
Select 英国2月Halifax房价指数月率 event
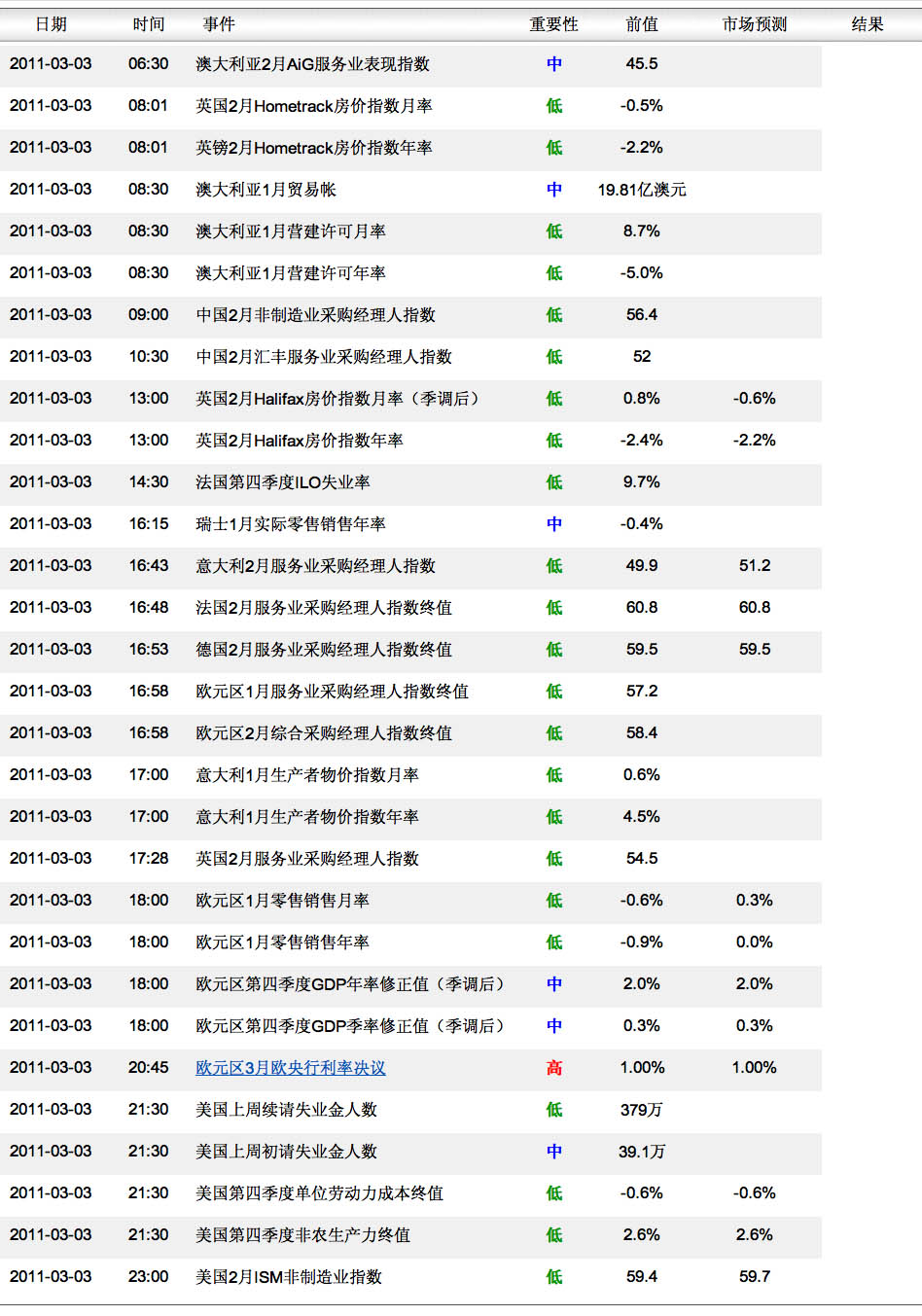[339, 399]
